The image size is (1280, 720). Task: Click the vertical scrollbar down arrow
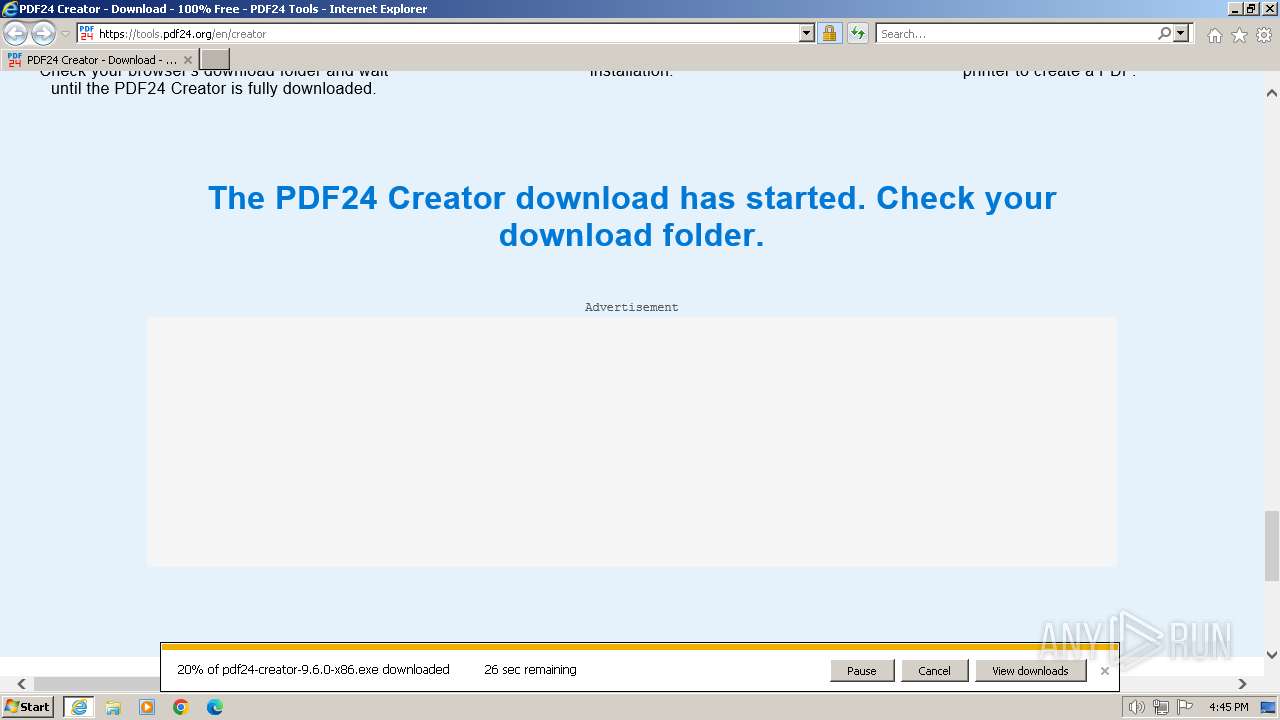coord(1272,655)
